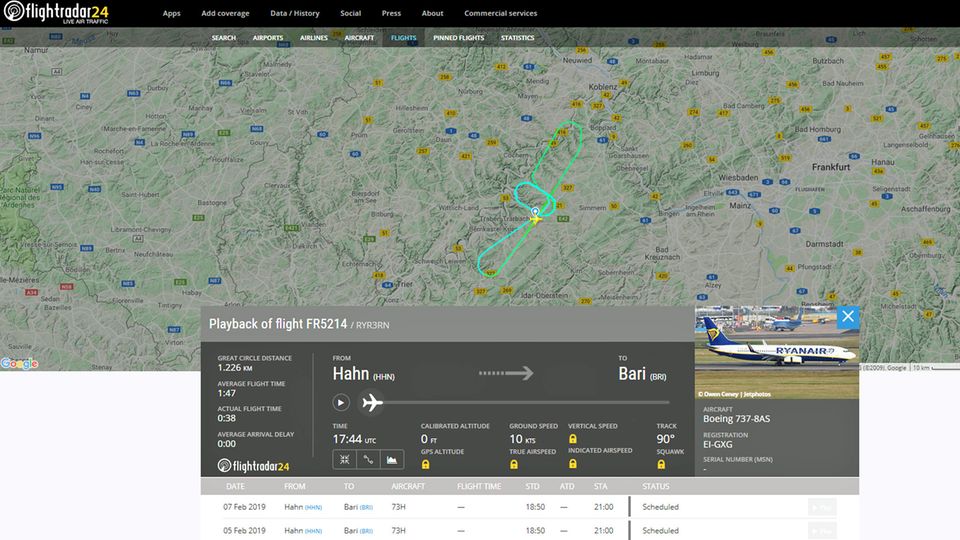Switch to the Airports tab
This screenshot has width=960, height=540.
pos(268,38)
